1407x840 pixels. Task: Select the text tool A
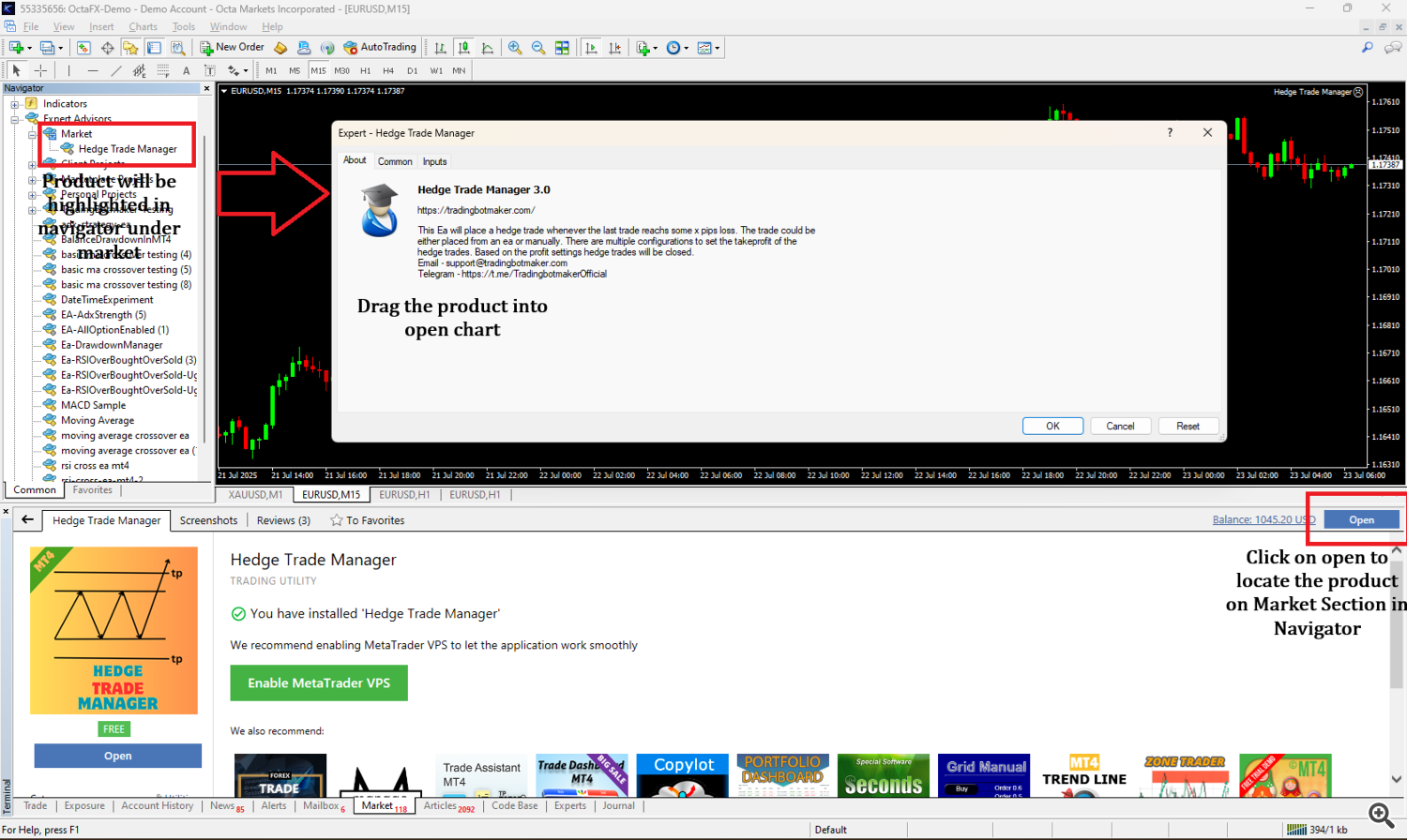click(186, 70)
